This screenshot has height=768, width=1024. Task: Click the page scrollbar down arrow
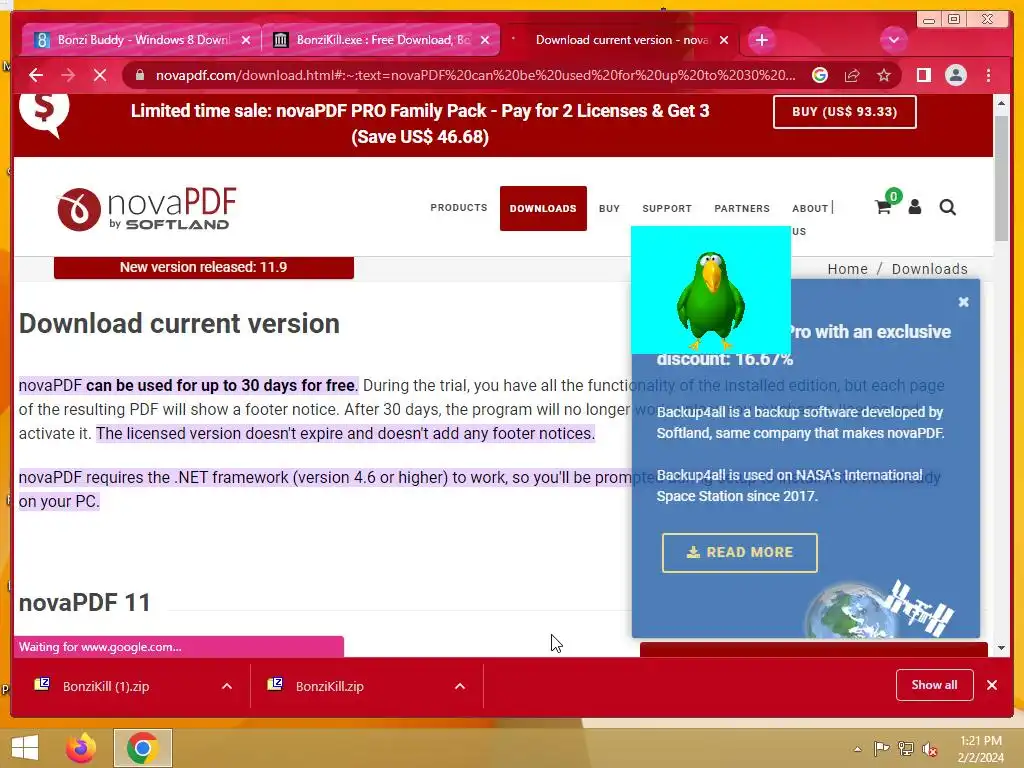1001,648
